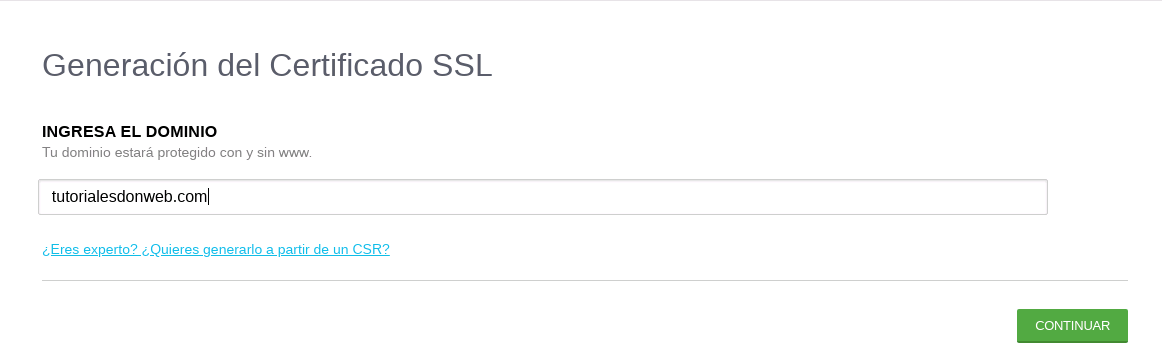1162x361 pixels.
Task: Select the "Generación del Certificado SSL" heading
Action: (x=267, y=65)
